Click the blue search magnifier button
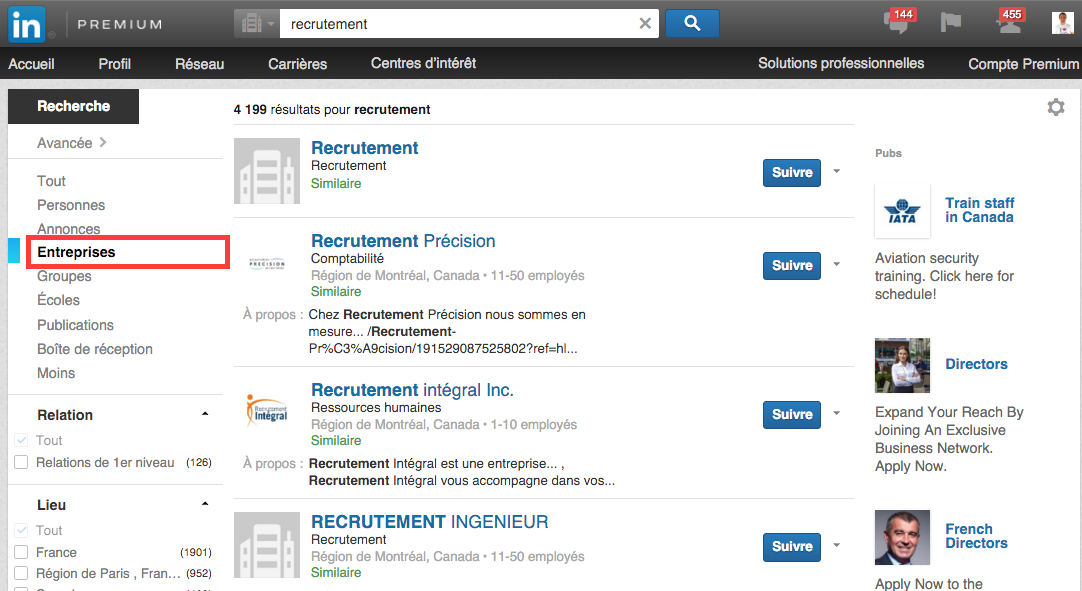Screen dimensions: 1082x591 [x=692, y=23]
